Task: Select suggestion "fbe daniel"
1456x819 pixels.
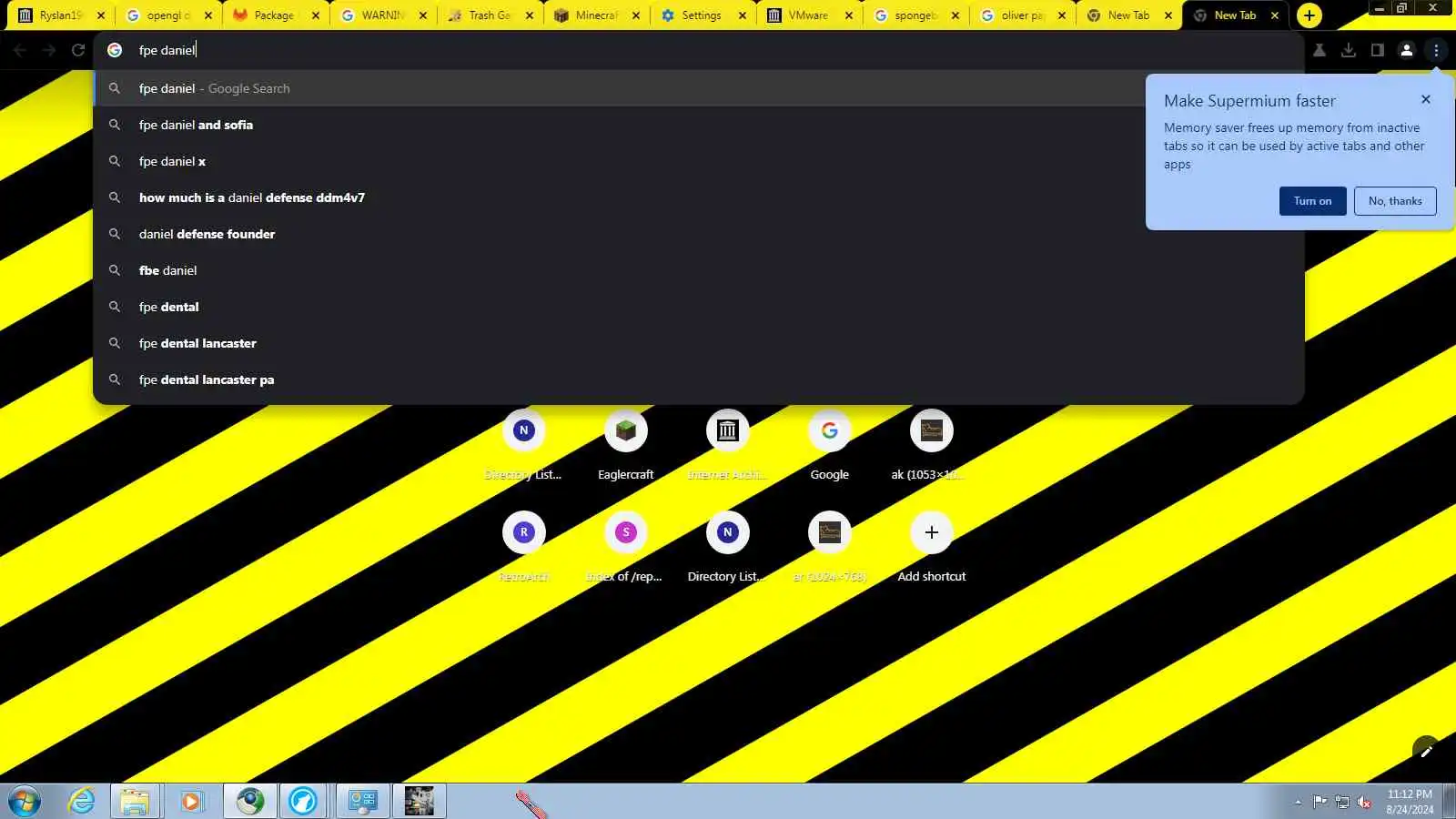Action: 699,270
